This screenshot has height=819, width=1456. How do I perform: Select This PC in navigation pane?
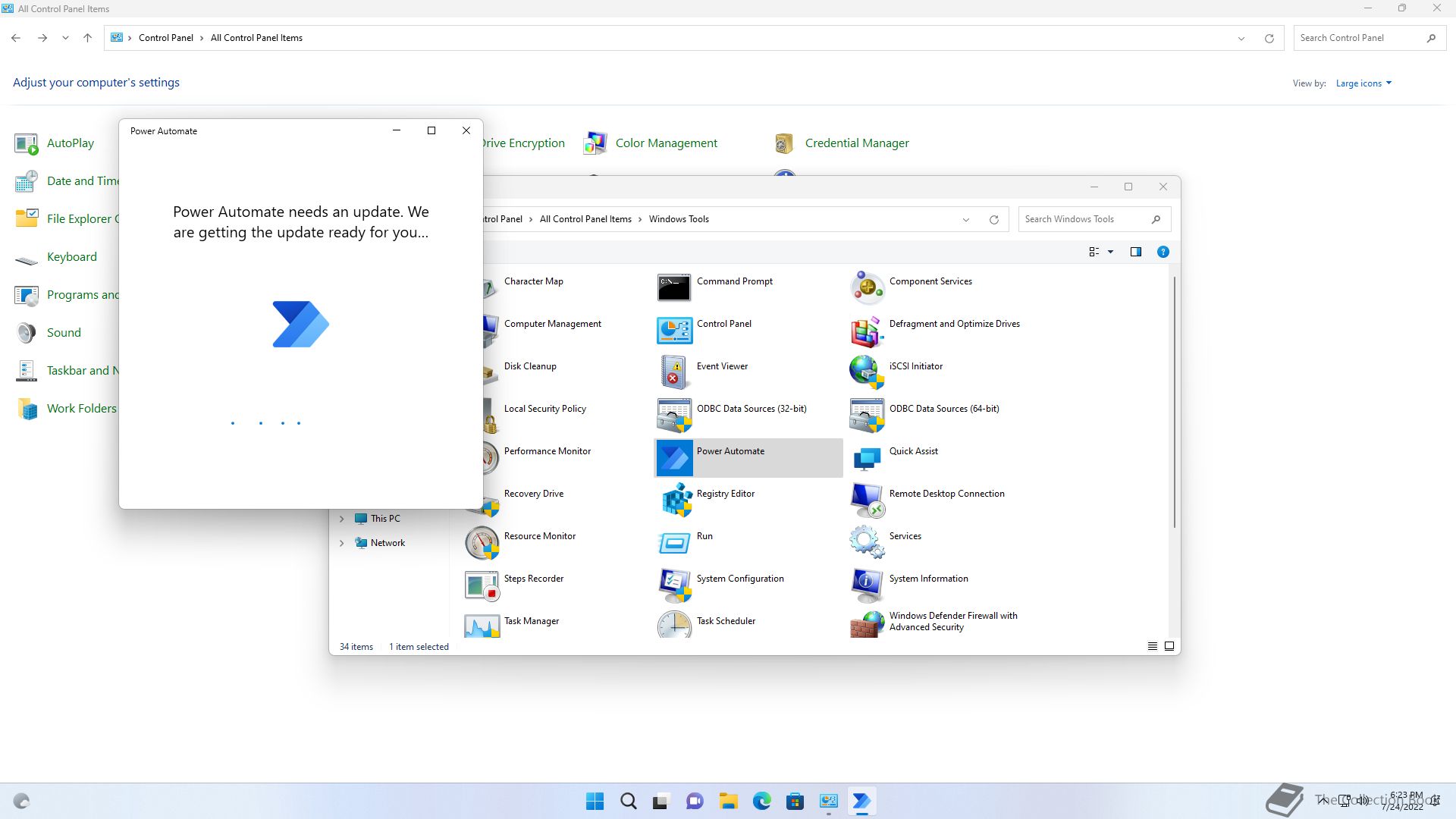(x=384, y=519)
